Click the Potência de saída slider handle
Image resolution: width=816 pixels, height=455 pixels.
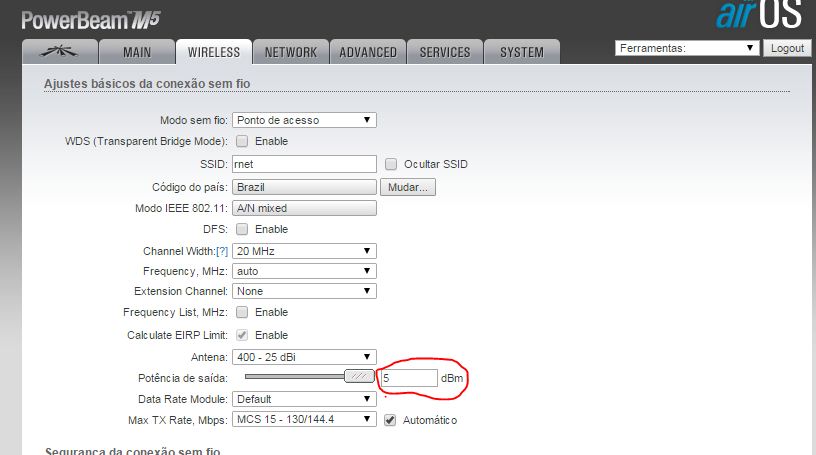click(360, 376)
